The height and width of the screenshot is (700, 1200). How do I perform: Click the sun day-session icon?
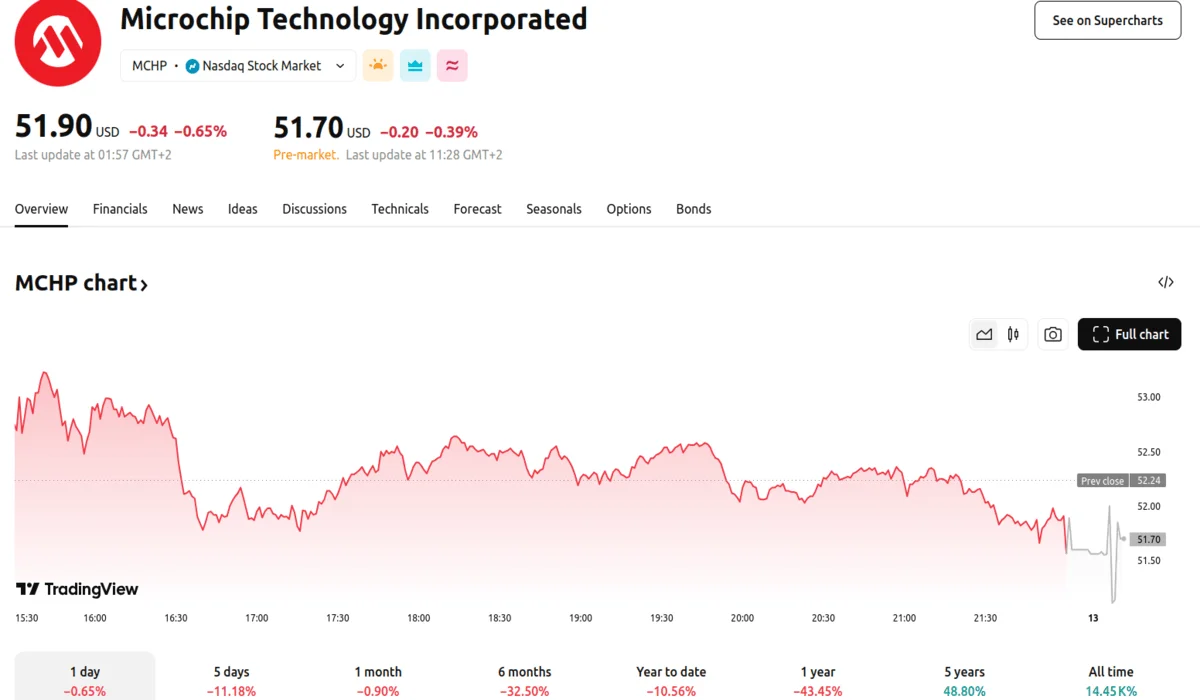pyautogui.click(x=377, y=65)
